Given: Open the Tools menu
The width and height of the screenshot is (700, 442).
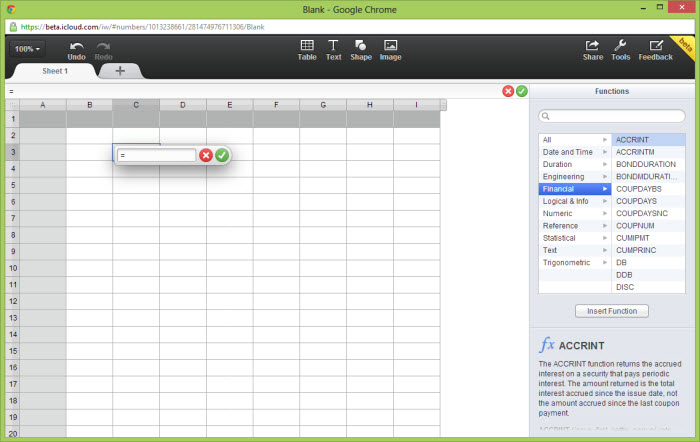Looking at the screenshot, I should (x=621, y=50).
